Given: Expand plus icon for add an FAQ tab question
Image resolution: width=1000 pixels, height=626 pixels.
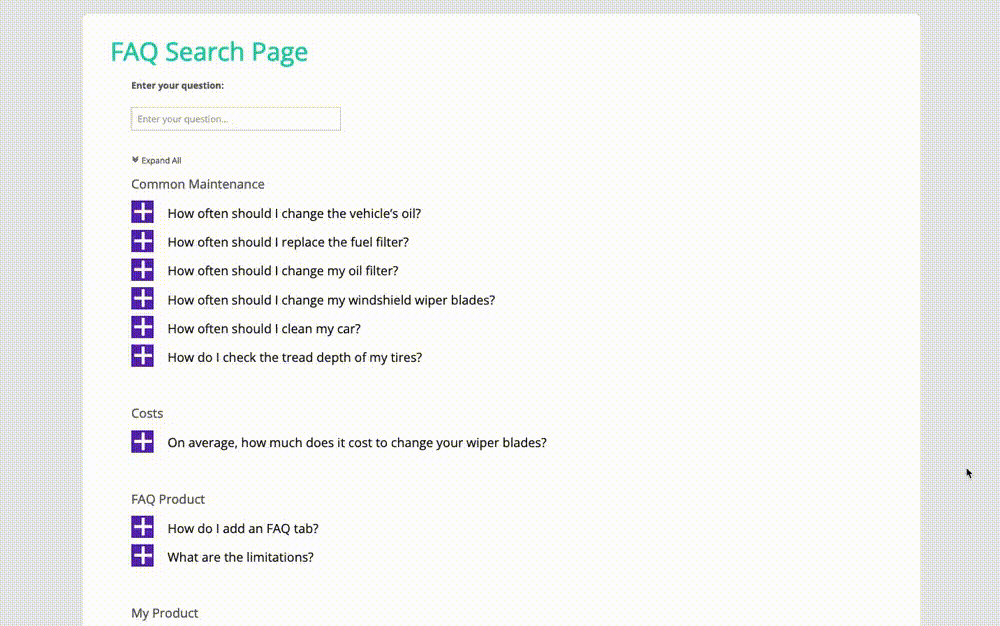Looking at the screenshot, I should pos(142,527).
